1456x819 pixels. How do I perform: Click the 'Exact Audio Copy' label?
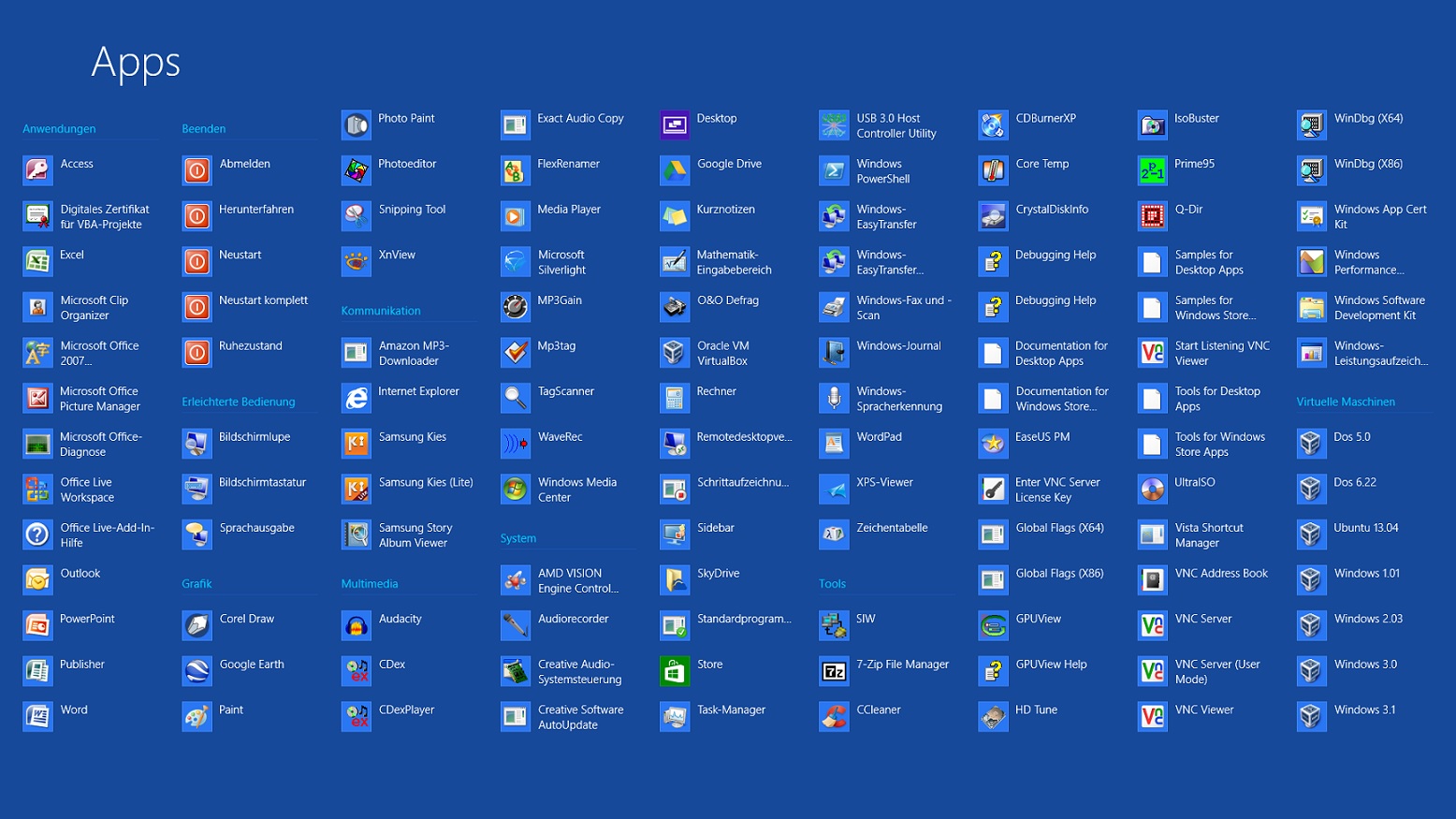pyautogui.click(x=580, y=119)
